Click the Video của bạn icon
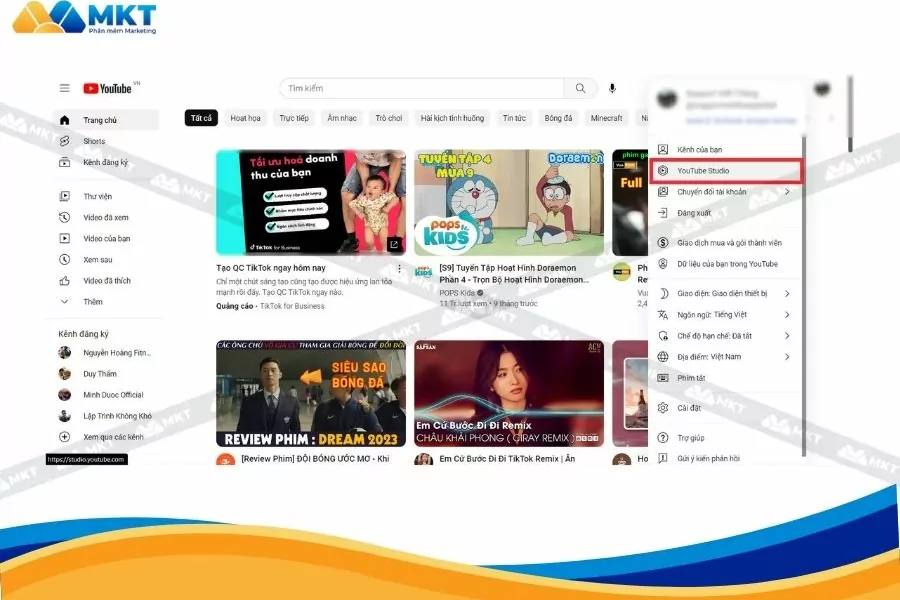 coord(65,238)
